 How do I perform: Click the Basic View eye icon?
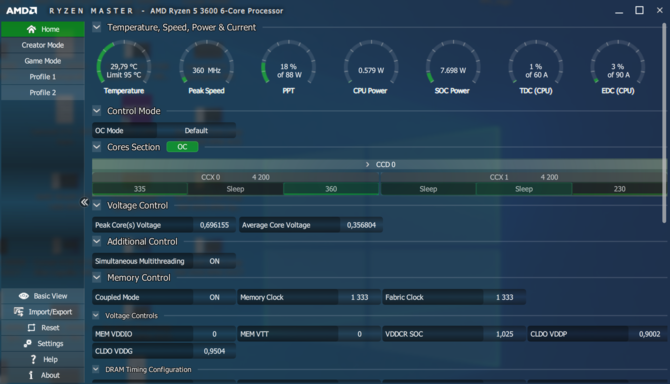(24, 296)
